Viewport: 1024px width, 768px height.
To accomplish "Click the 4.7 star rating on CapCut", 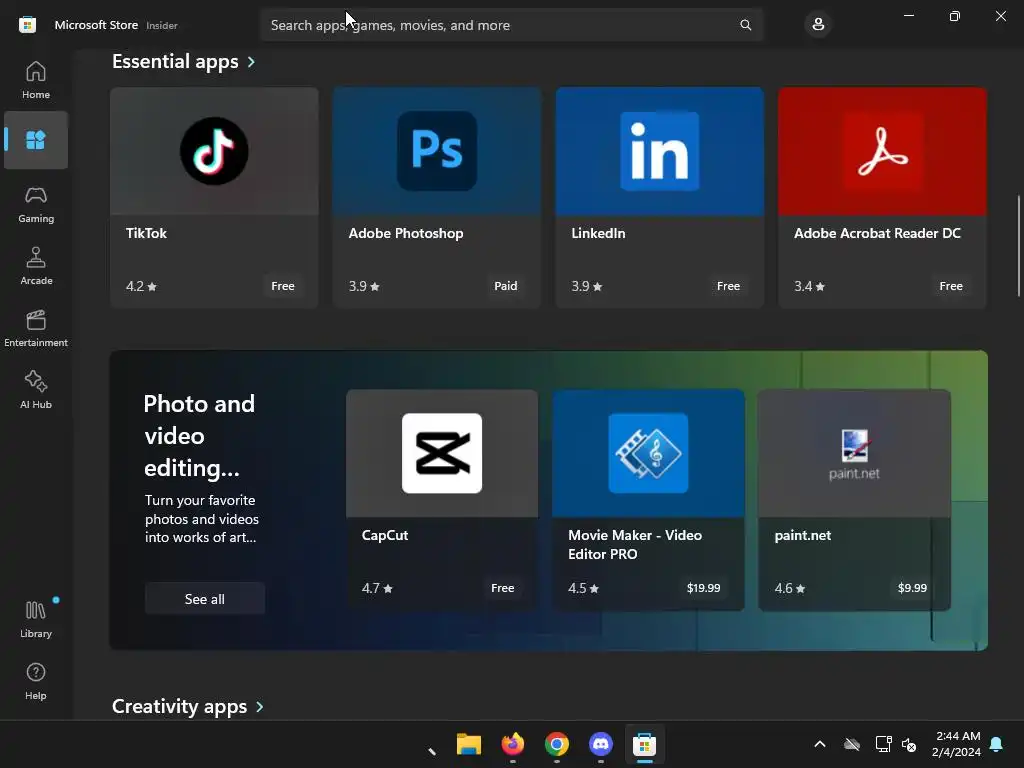I will click(x=377, y=588).
